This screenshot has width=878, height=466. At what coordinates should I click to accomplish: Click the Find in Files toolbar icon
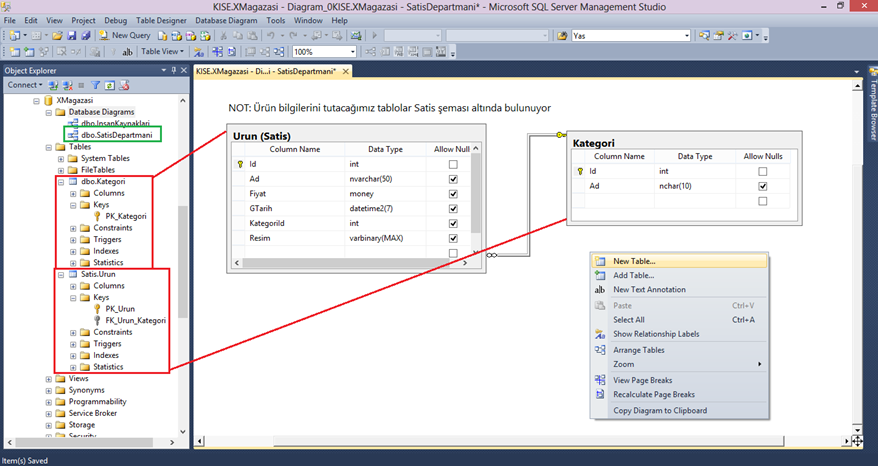(x=562, y=35)
